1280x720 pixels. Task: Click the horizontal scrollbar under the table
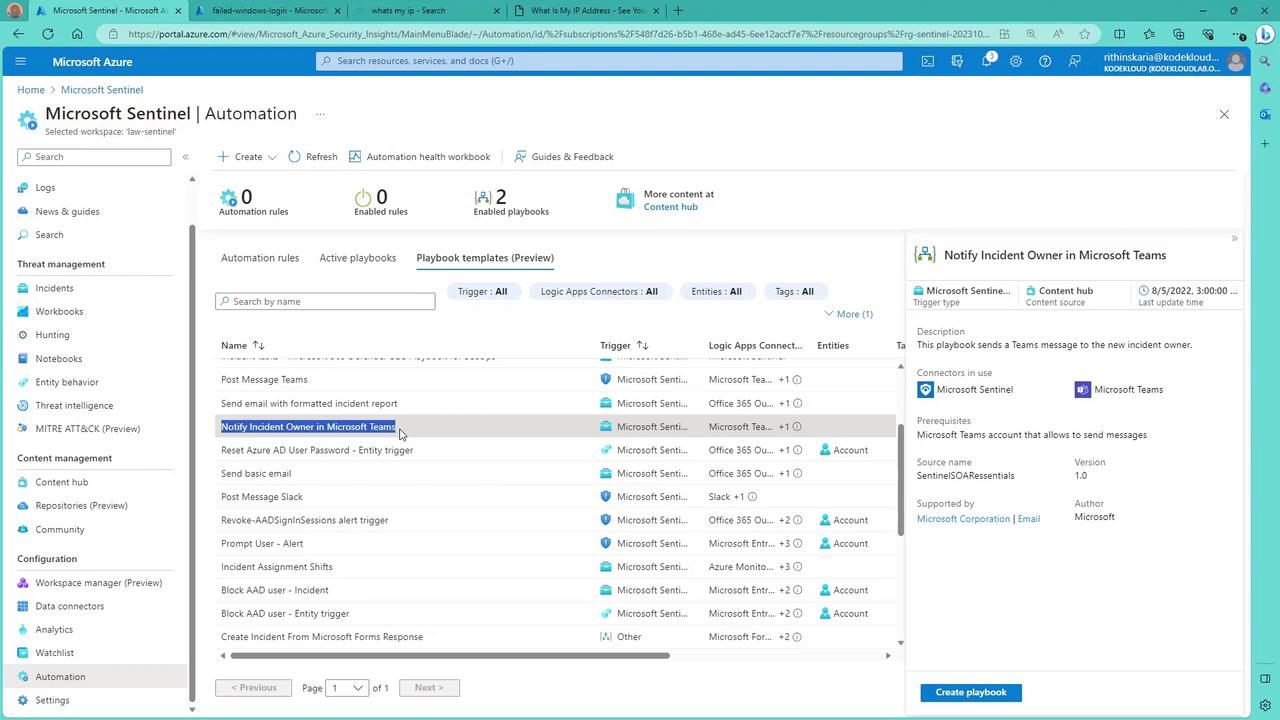[449, 656]
